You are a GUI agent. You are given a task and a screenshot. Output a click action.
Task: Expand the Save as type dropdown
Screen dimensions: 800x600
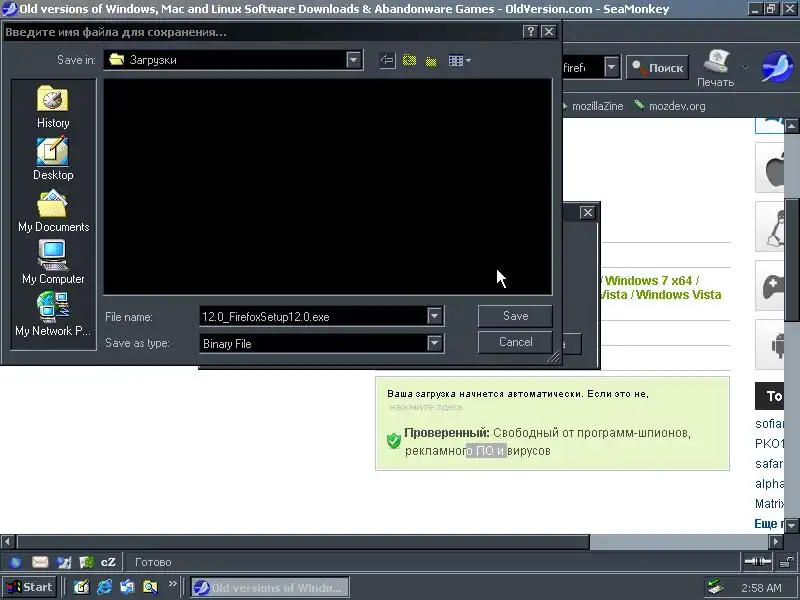434,343
